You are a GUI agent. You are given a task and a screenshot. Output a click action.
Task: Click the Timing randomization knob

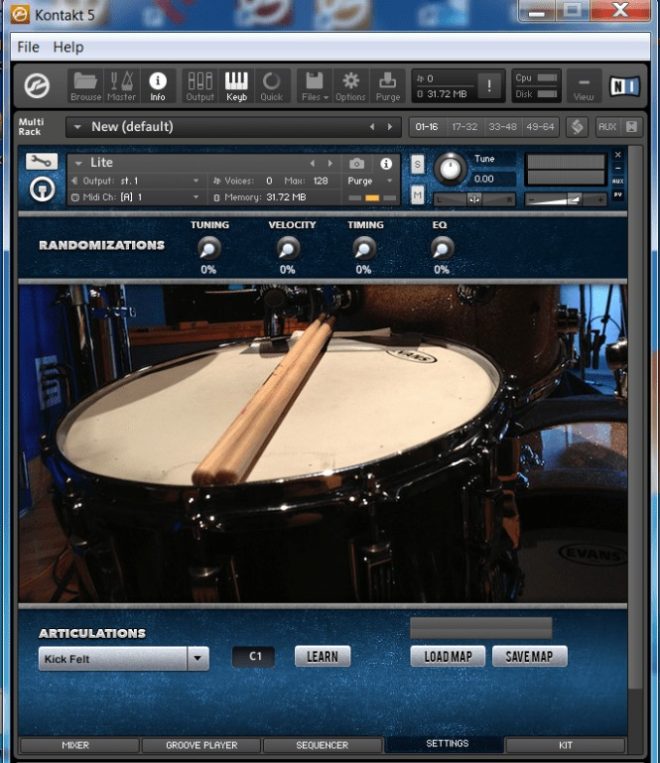pyautogui.click(x=364, y=248)
